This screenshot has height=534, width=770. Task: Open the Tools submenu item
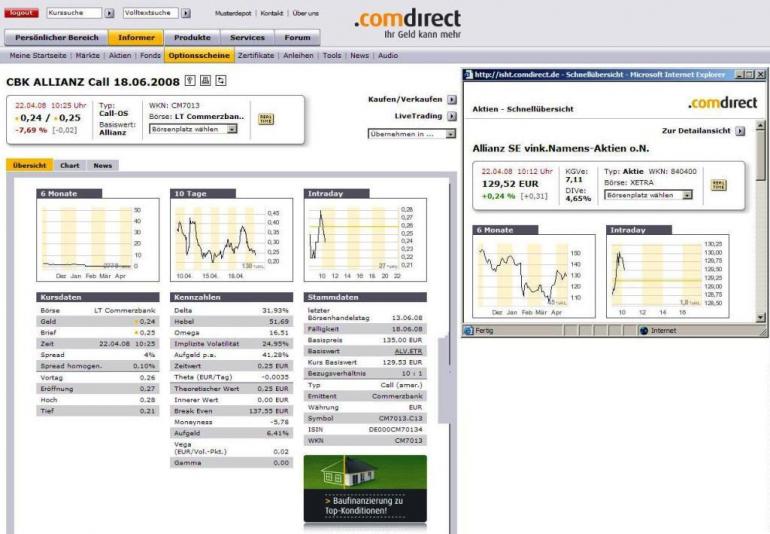click(x=332, y=56)
